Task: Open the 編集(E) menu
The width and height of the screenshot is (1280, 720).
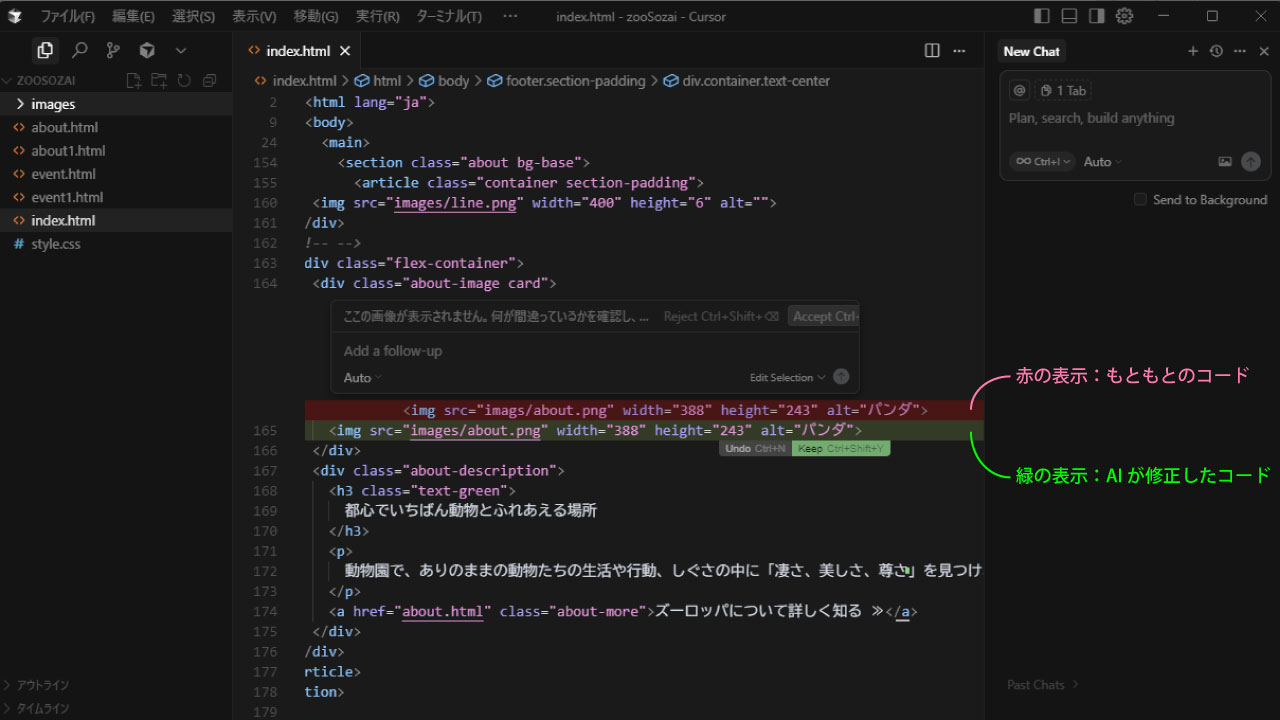Action: click(133, 16)
